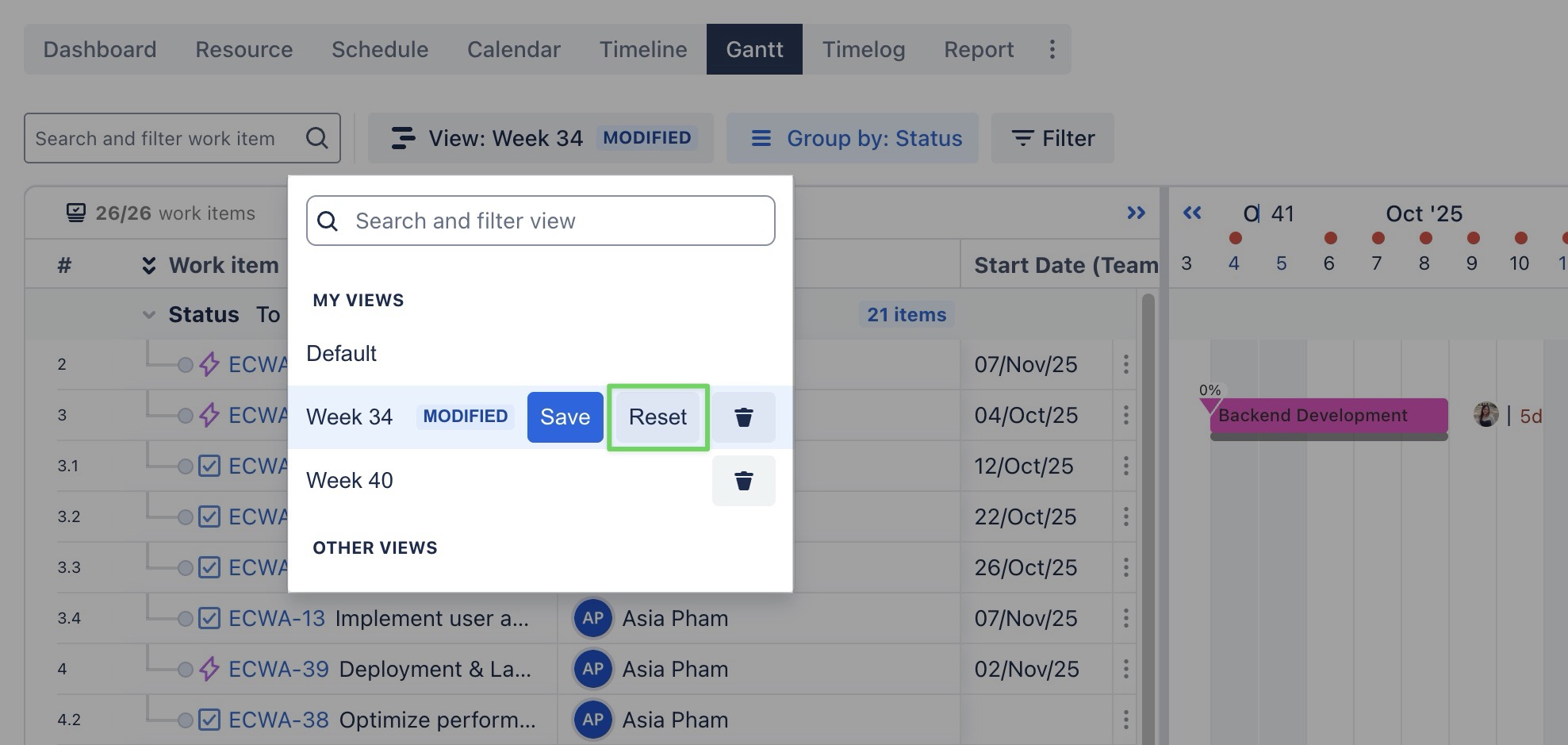Toggle status circle for ECWA-13 row

click(x=185, y=618)
